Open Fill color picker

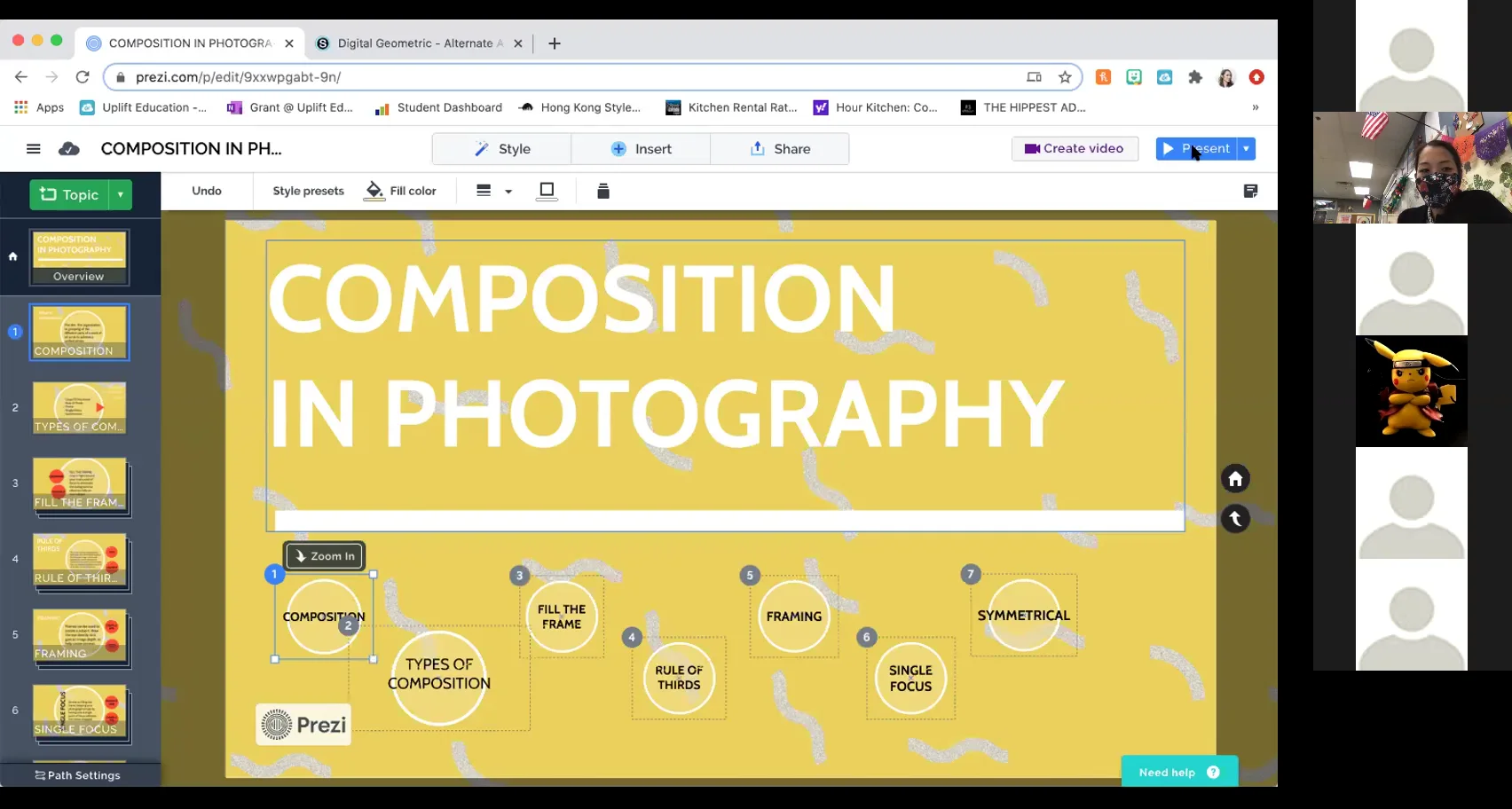pos(400,191)
